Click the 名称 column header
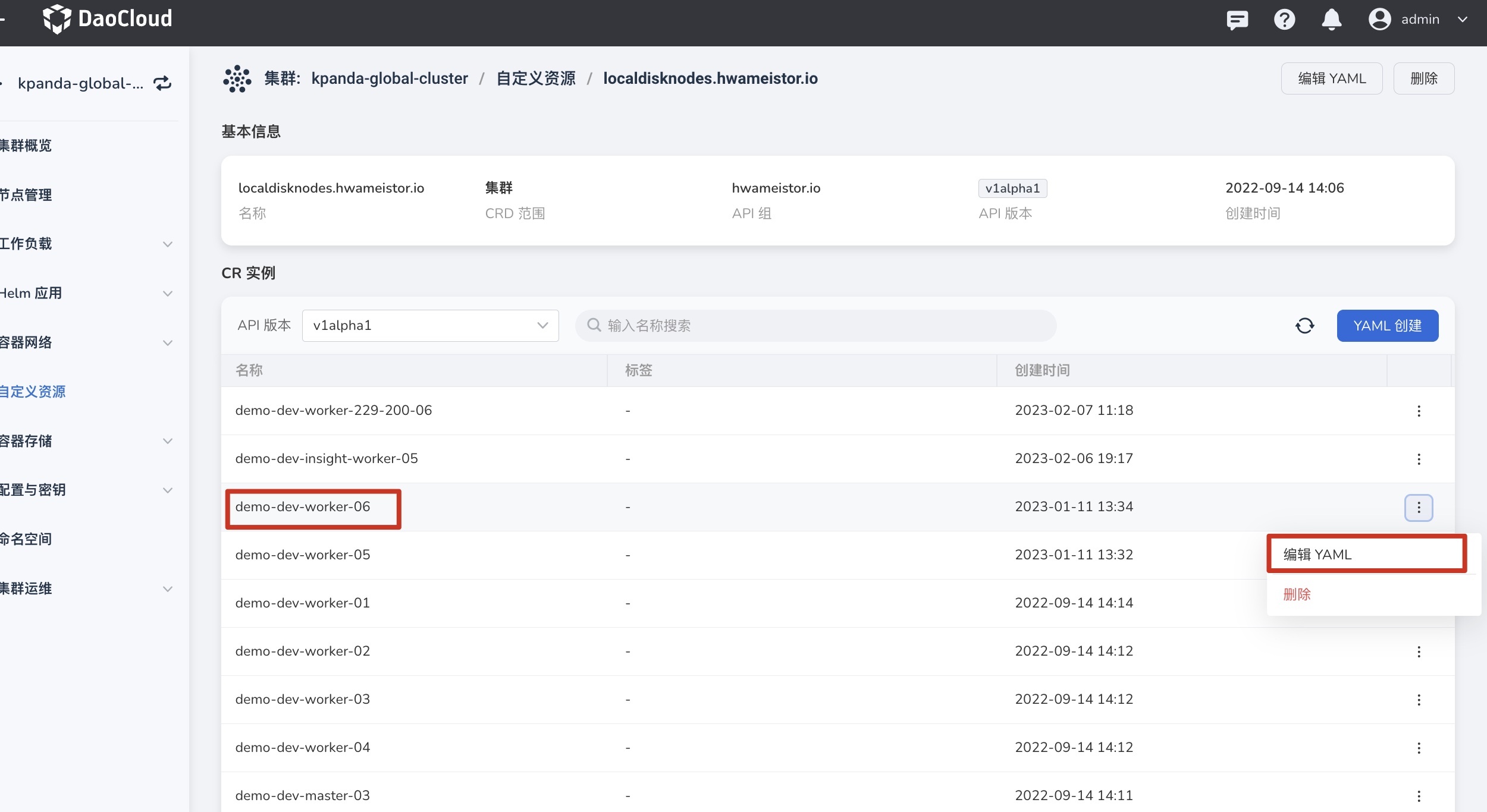This screenshot has height=812, width=1487. click(249, 370)
